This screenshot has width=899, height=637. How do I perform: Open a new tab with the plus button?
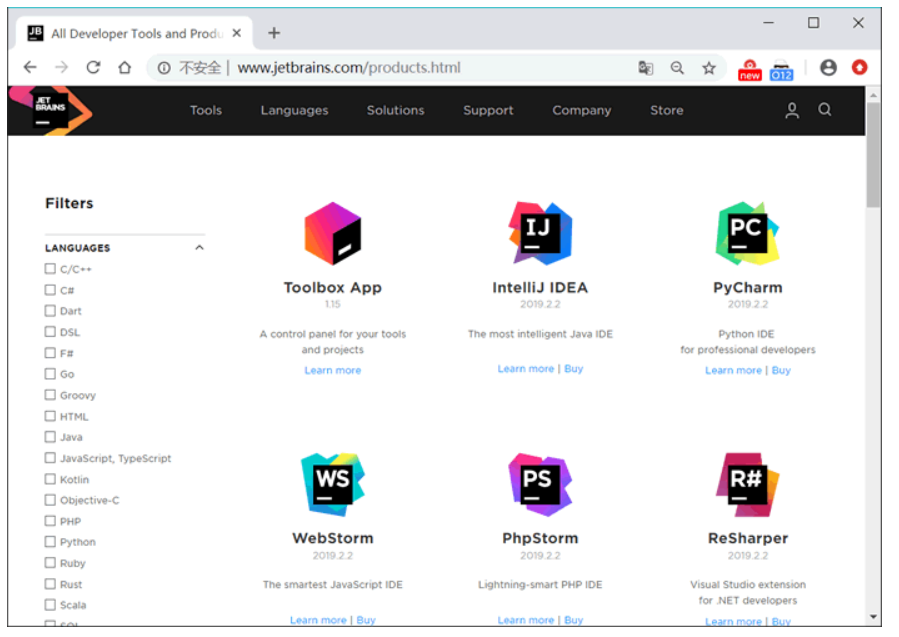[274, 33]
